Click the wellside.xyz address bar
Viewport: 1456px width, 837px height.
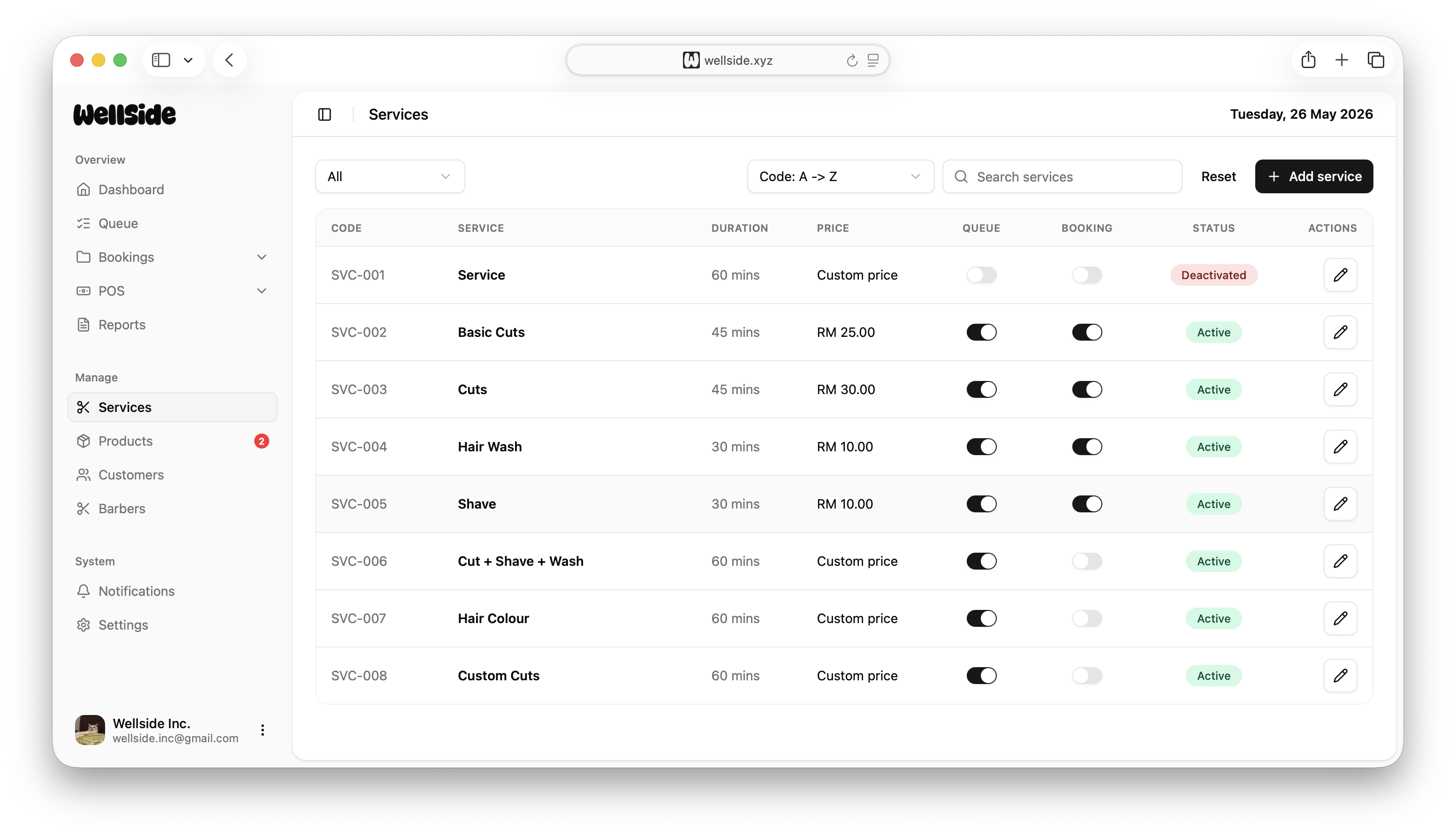pos(728,60)
